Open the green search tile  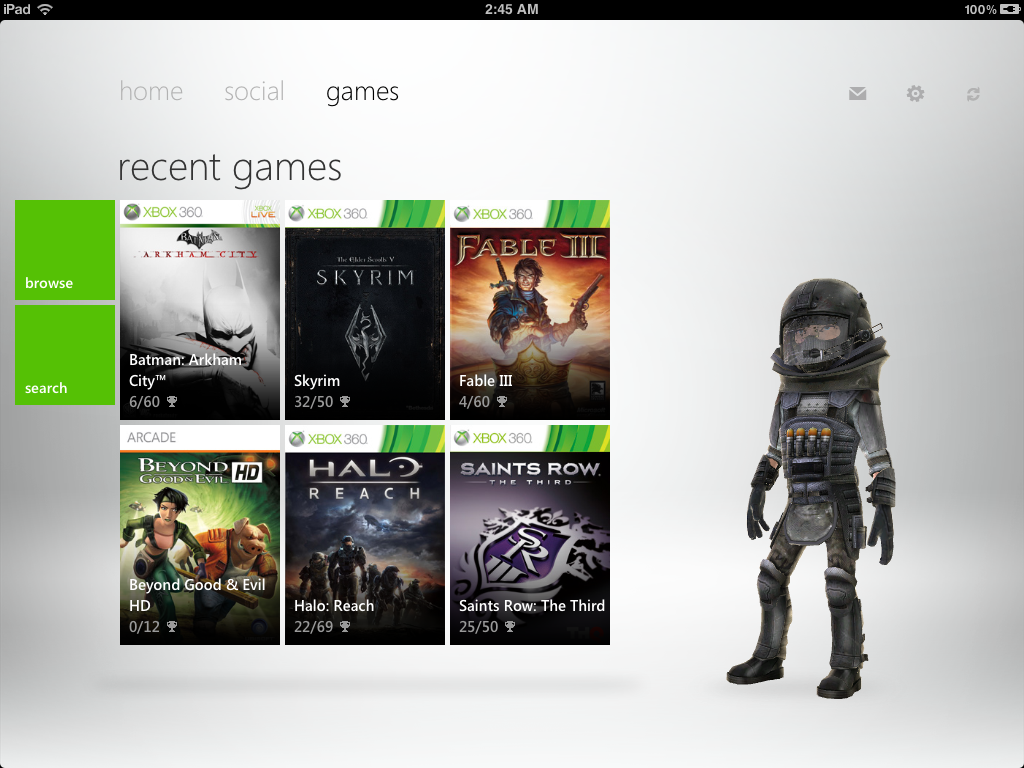click(65, 355)
